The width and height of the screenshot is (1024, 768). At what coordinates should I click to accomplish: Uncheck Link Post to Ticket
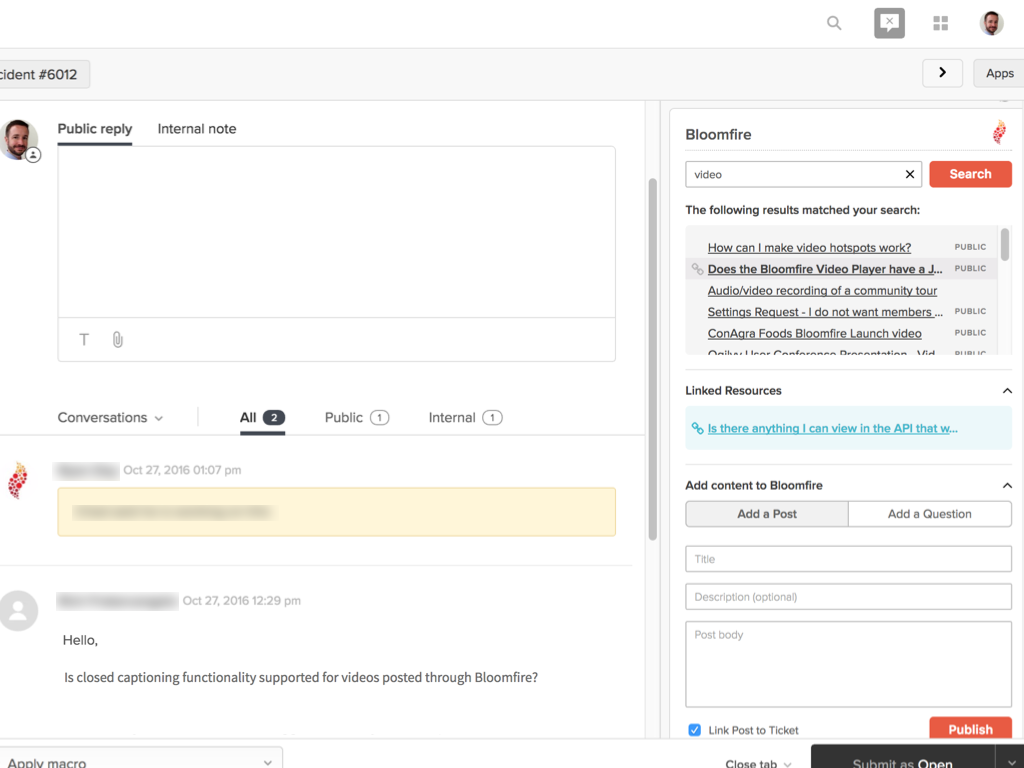tap(695, 730)
